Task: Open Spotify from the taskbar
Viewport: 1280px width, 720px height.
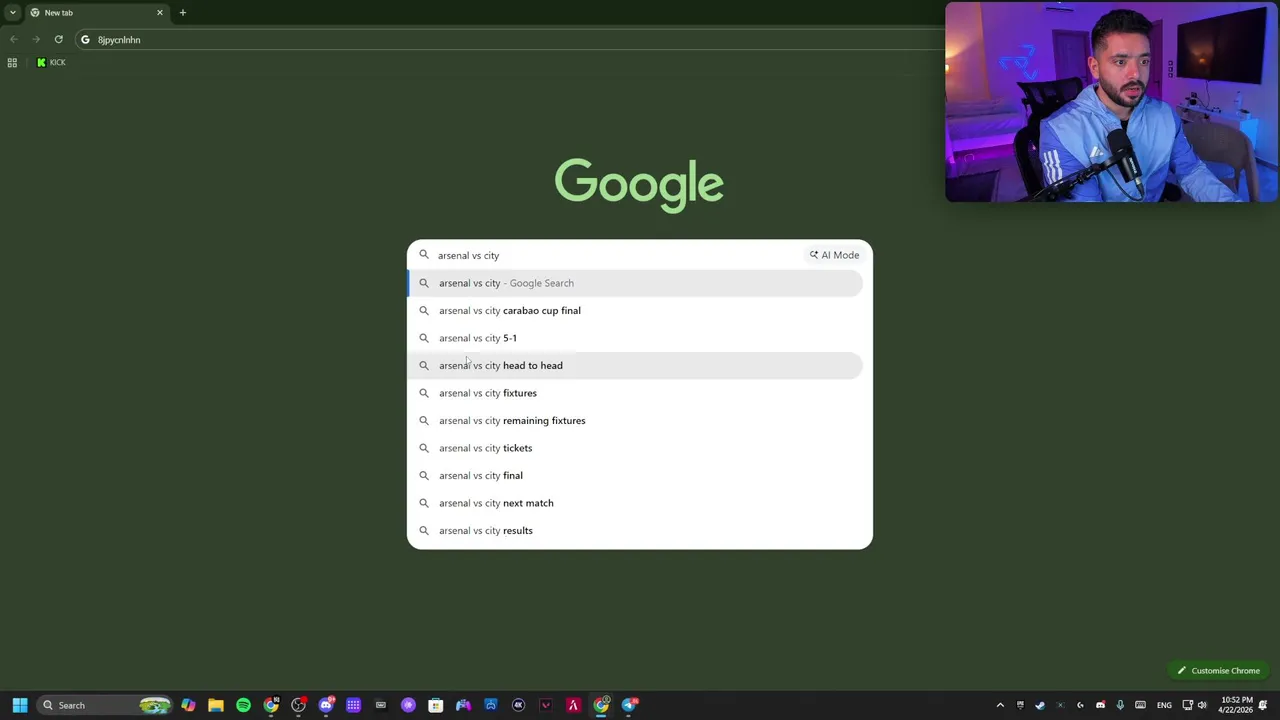Action: pyautogui.click(x=243, y=705)
